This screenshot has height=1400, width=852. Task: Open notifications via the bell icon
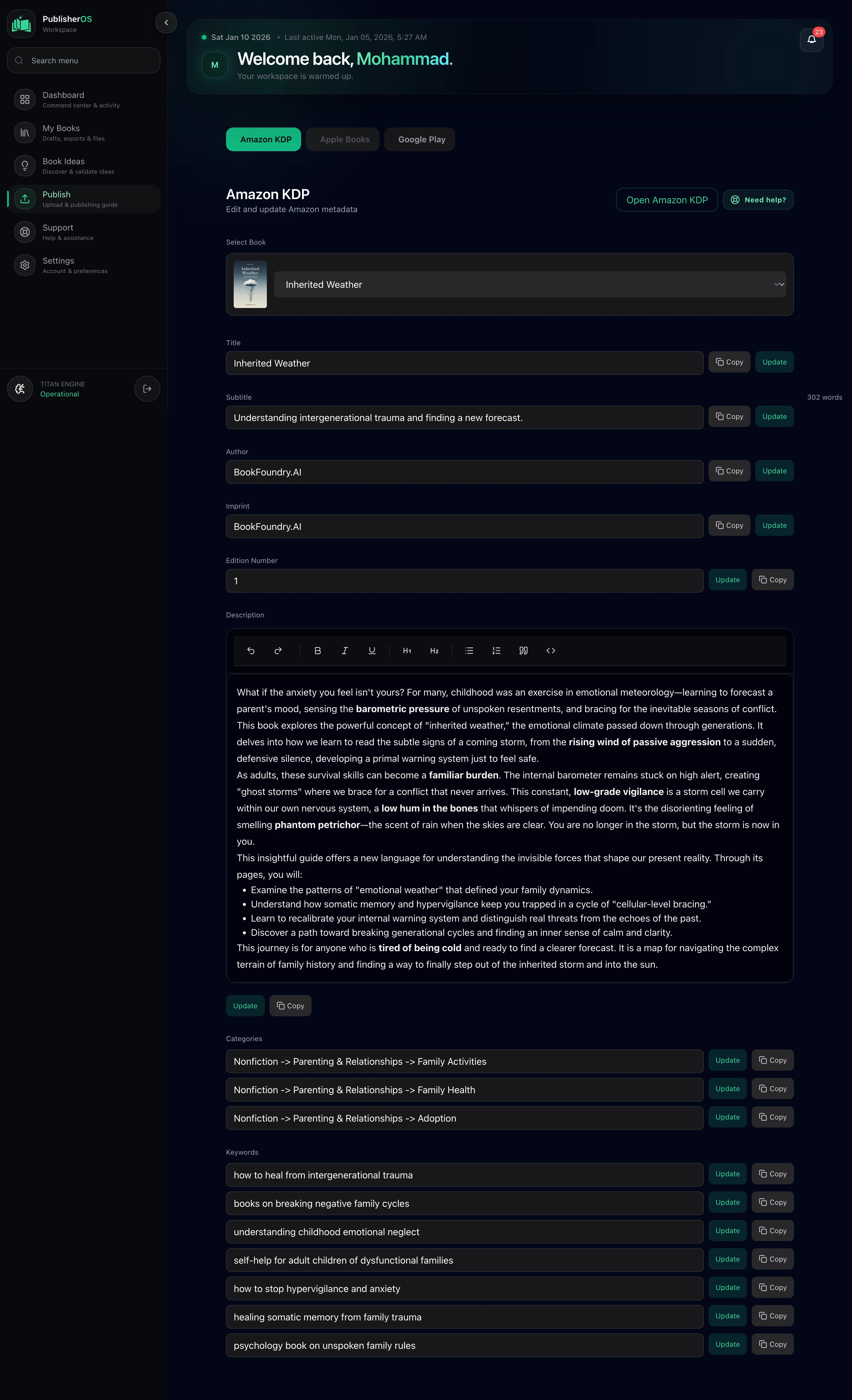click(x=811, y=40)
